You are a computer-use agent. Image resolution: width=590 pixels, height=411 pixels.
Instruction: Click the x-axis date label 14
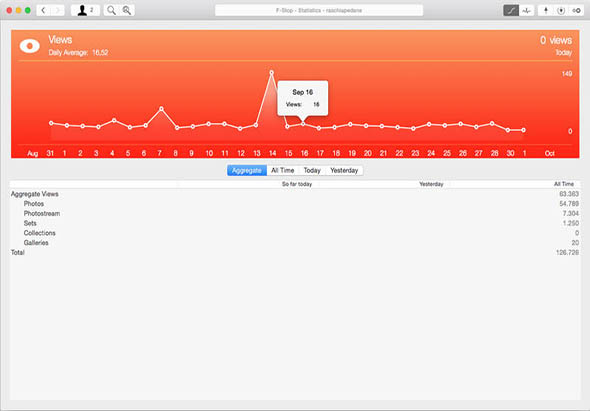(x=272, y=153)
